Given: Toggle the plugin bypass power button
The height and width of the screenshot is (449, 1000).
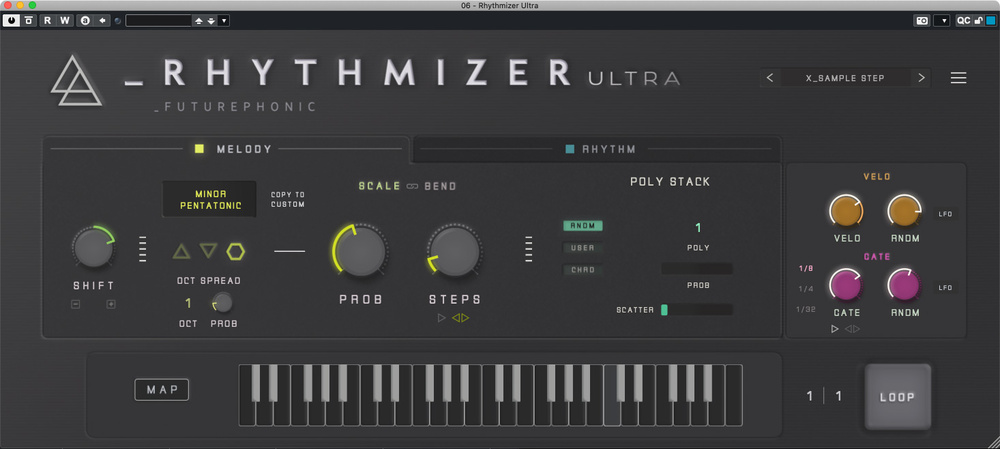Looking at the screenshot, I should 11,20.
